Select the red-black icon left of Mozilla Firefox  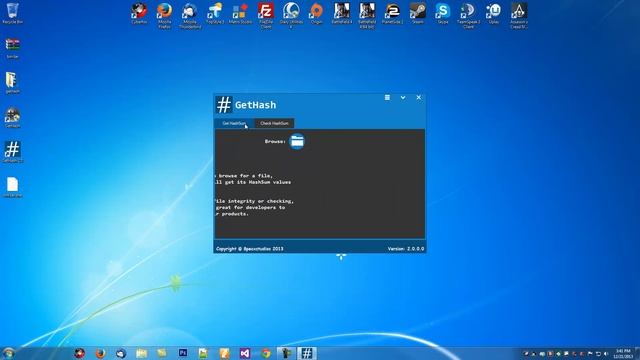coord(139,13)
